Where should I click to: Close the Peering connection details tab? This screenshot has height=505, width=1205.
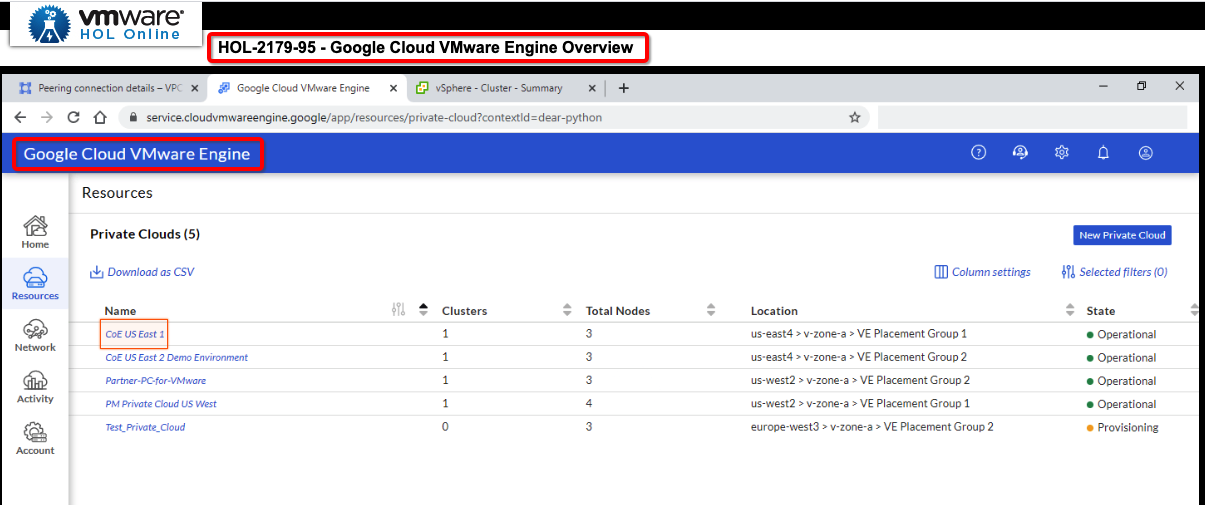point(195,88)
